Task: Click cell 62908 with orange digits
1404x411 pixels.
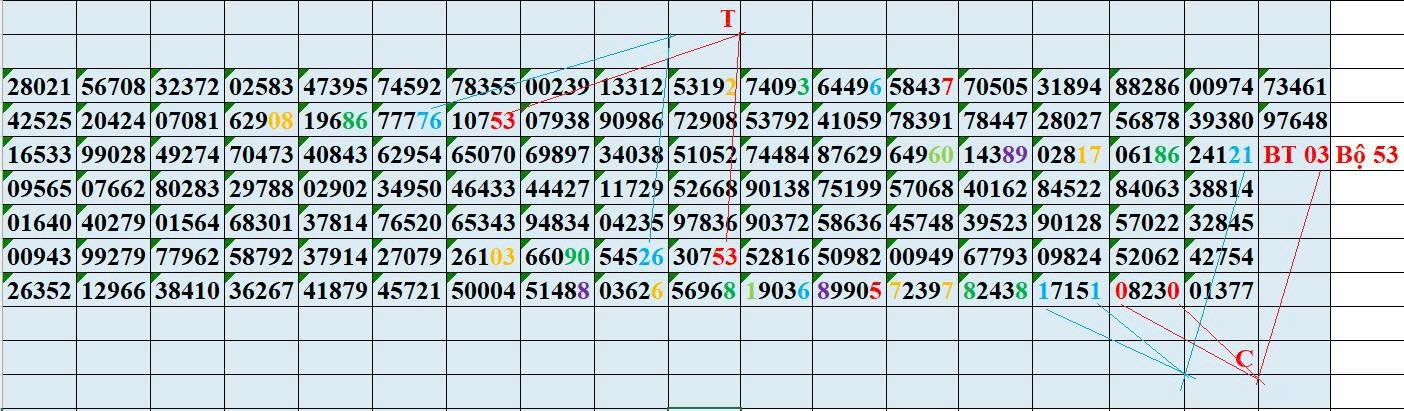Action: [x=261, y=122]
